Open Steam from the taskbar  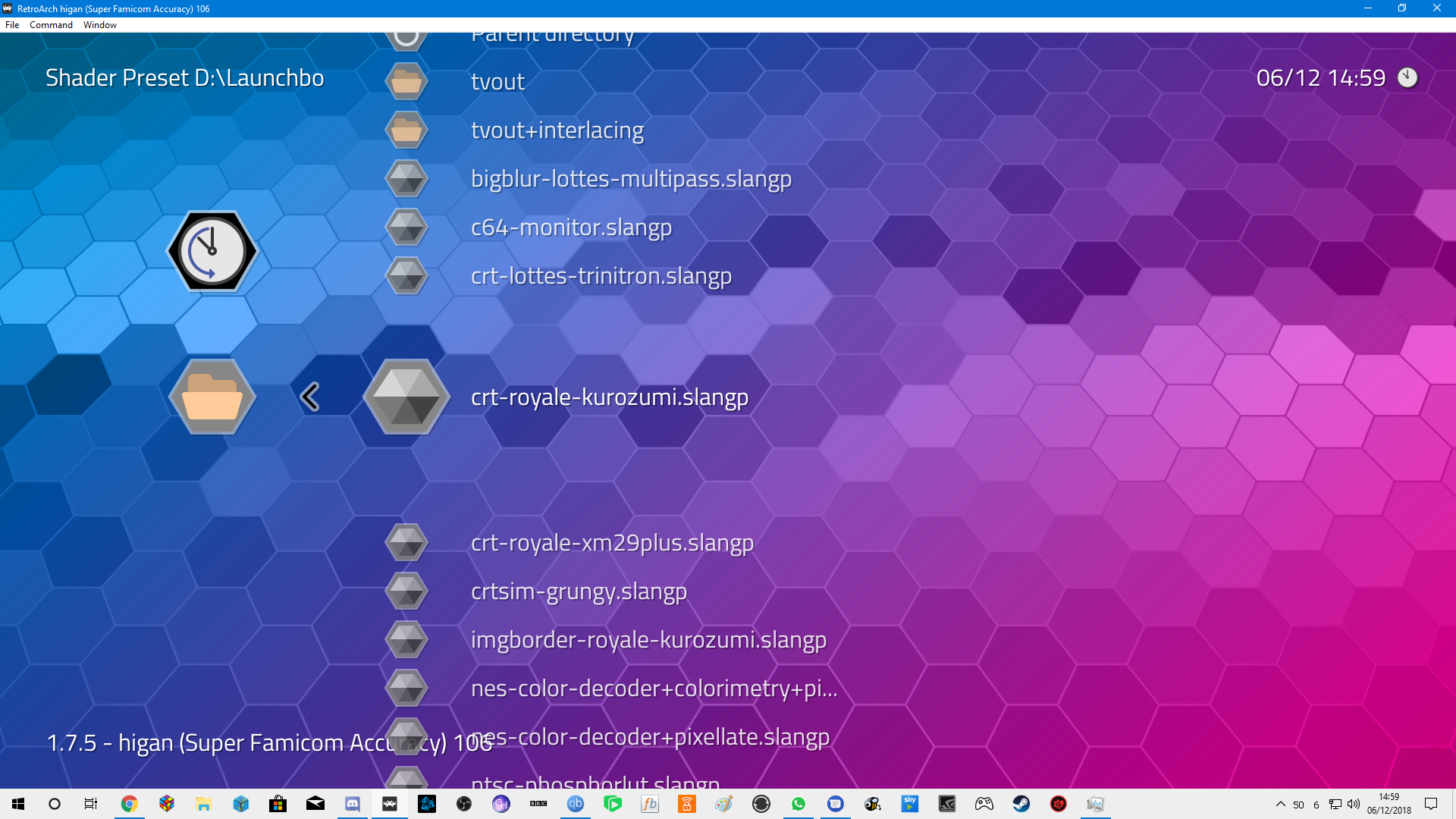[1021, 804]
